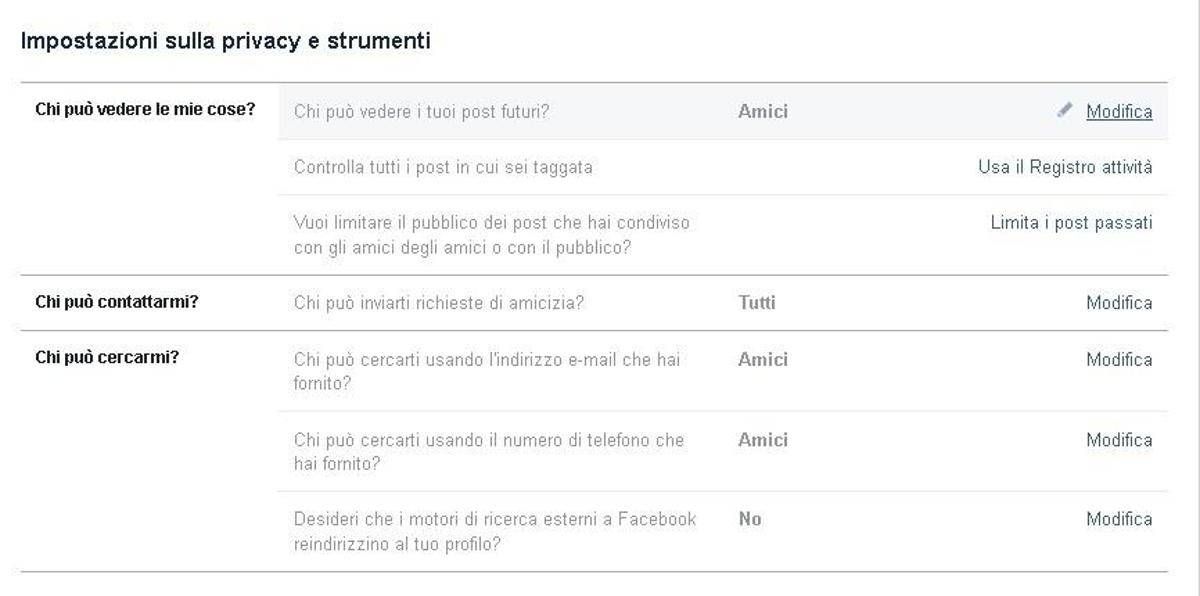Select 'Chi può cercarmi?' section heading
This screenshot has width=1200, height=596.
tap(107, 358)
